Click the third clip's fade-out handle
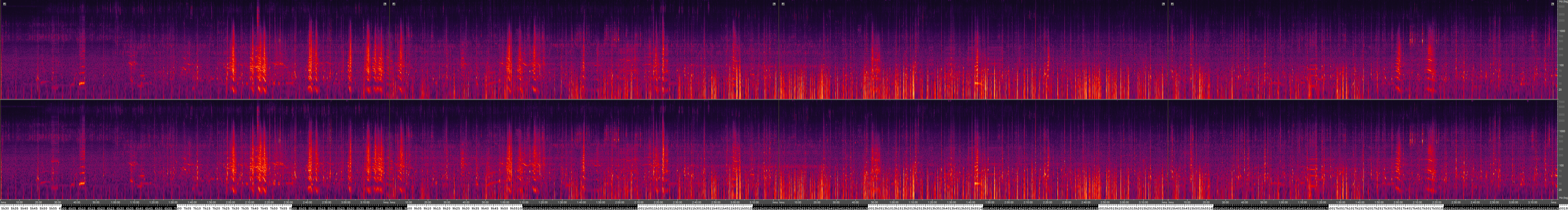 coord(1163,4)
